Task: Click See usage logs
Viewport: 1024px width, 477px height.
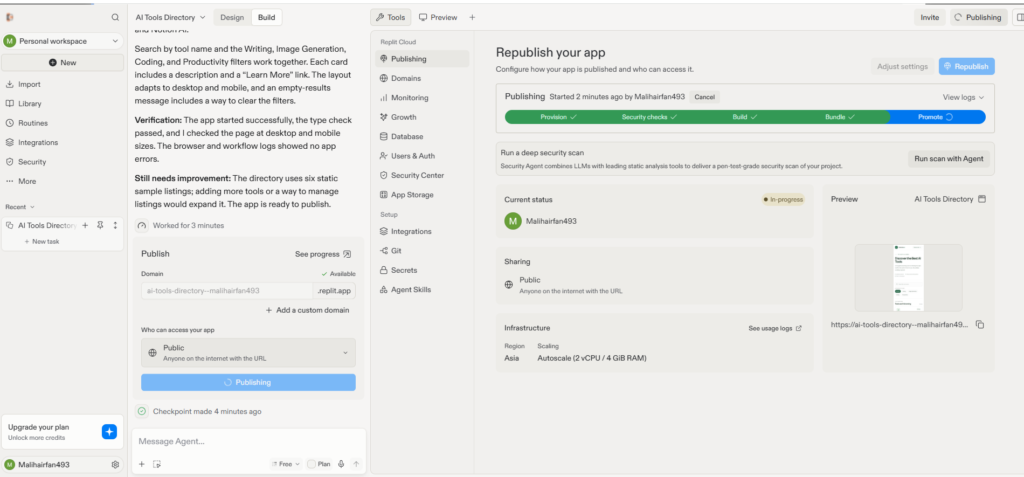Action: pyautogui.click(x=775, y=329)
